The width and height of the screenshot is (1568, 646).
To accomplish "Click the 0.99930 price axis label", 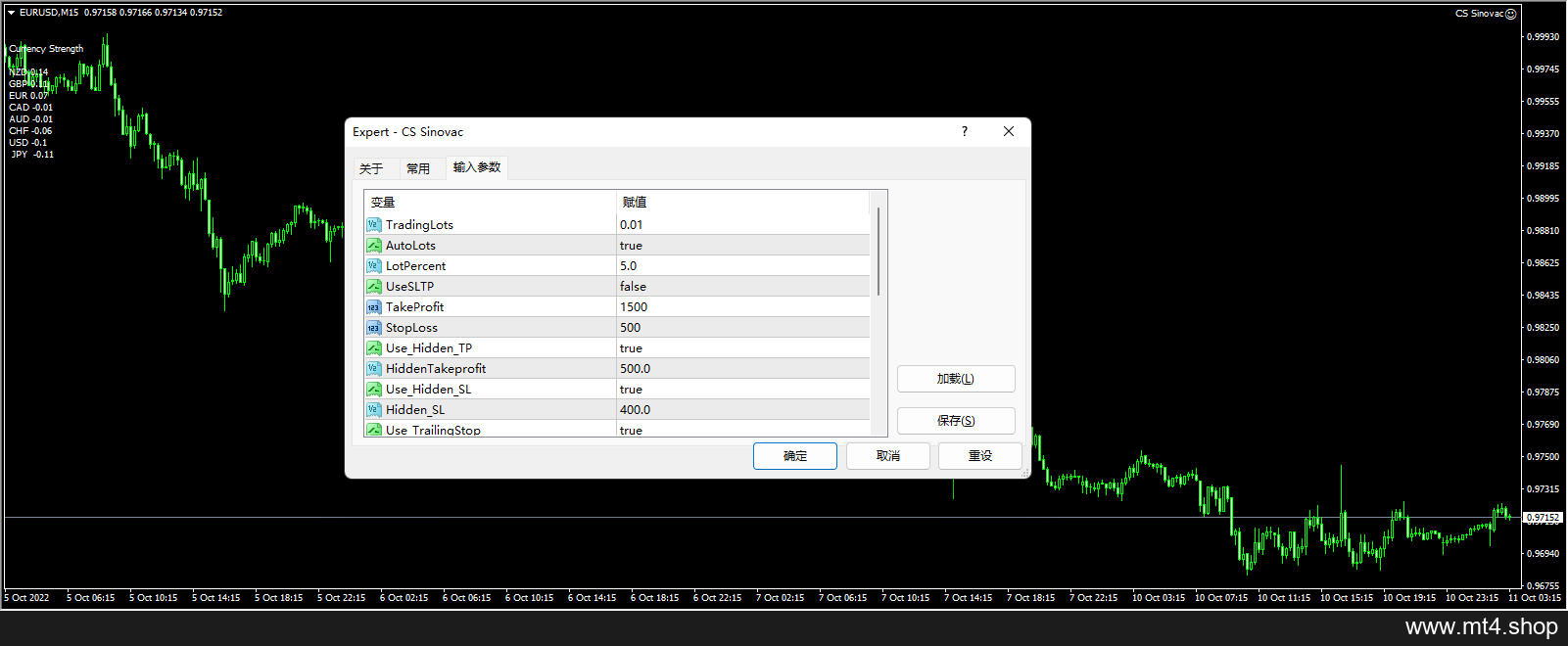I will point(1543,37).
